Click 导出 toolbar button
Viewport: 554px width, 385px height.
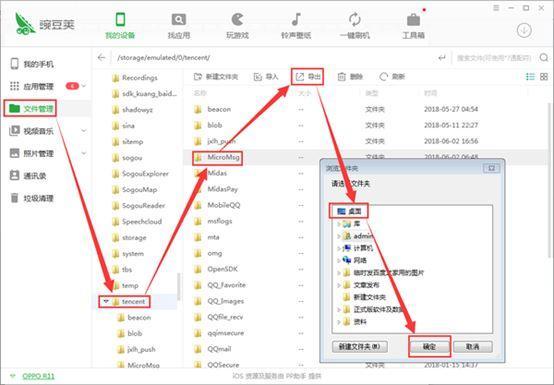click(308, 77)
